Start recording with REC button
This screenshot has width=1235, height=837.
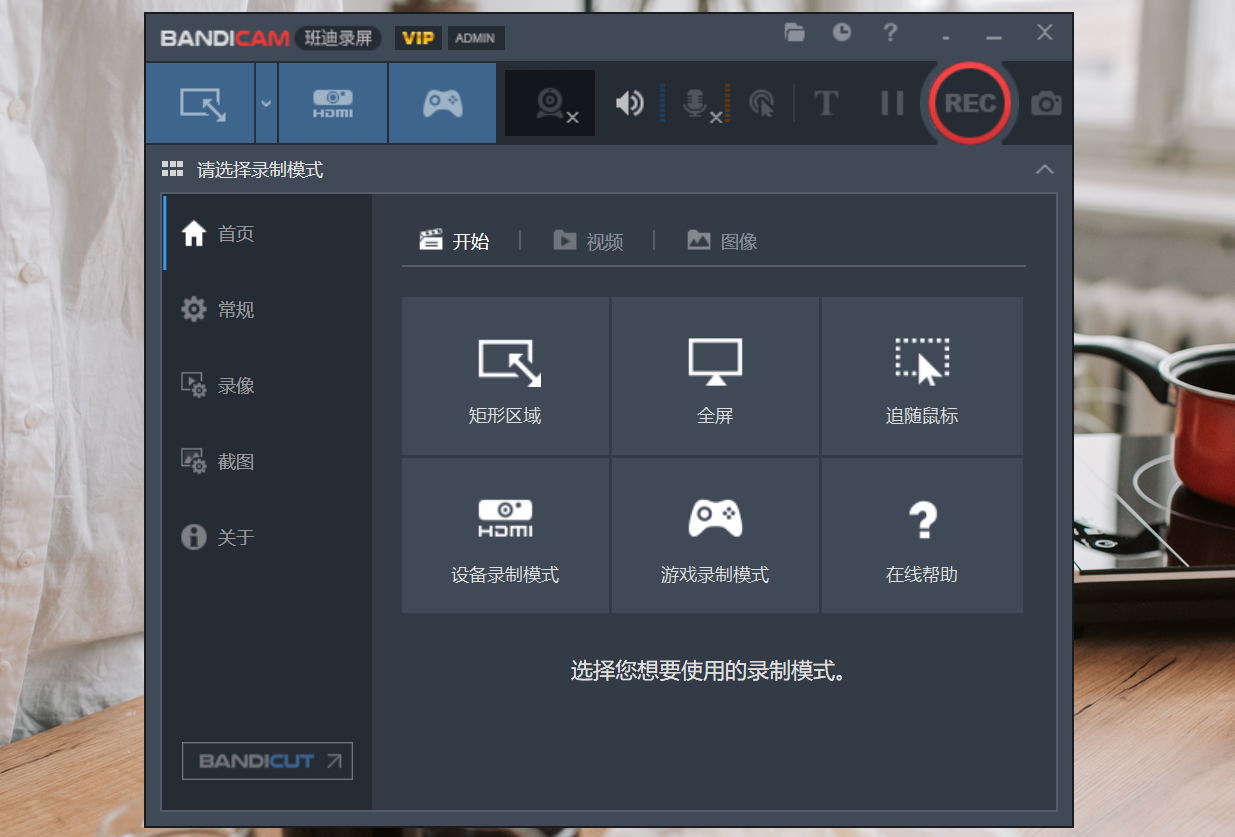[x=969, y=103]
